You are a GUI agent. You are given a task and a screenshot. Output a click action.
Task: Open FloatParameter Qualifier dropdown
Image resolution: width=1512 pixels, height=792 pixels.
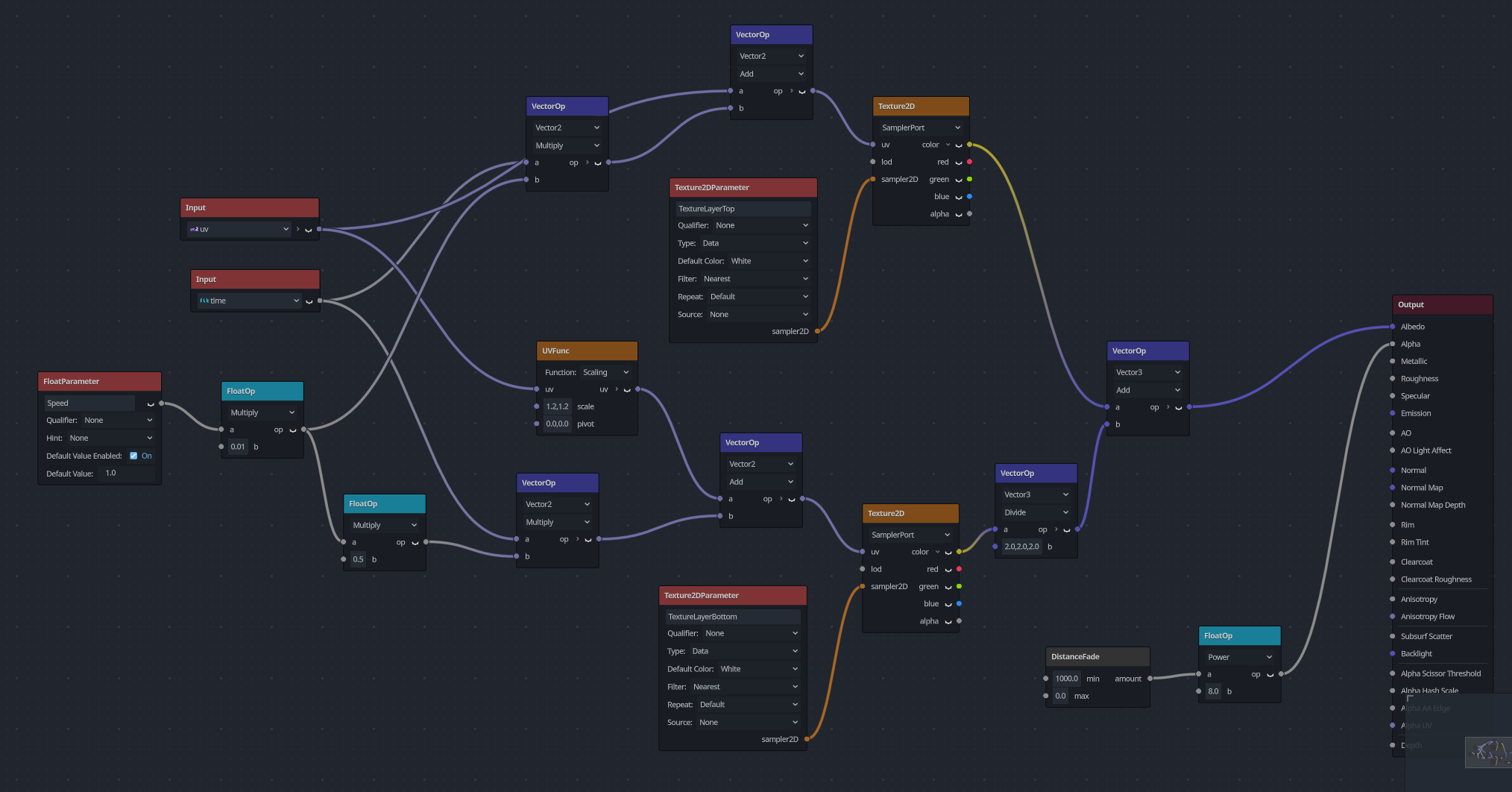pyautogui.click(x=119, y=420)
